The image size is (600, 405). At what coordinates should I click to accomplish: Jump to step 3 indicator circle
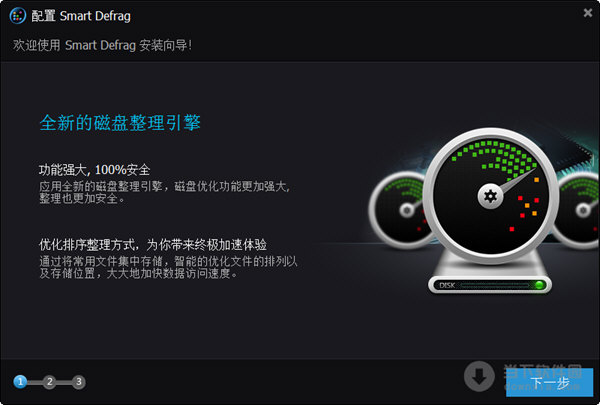point(78,382)
